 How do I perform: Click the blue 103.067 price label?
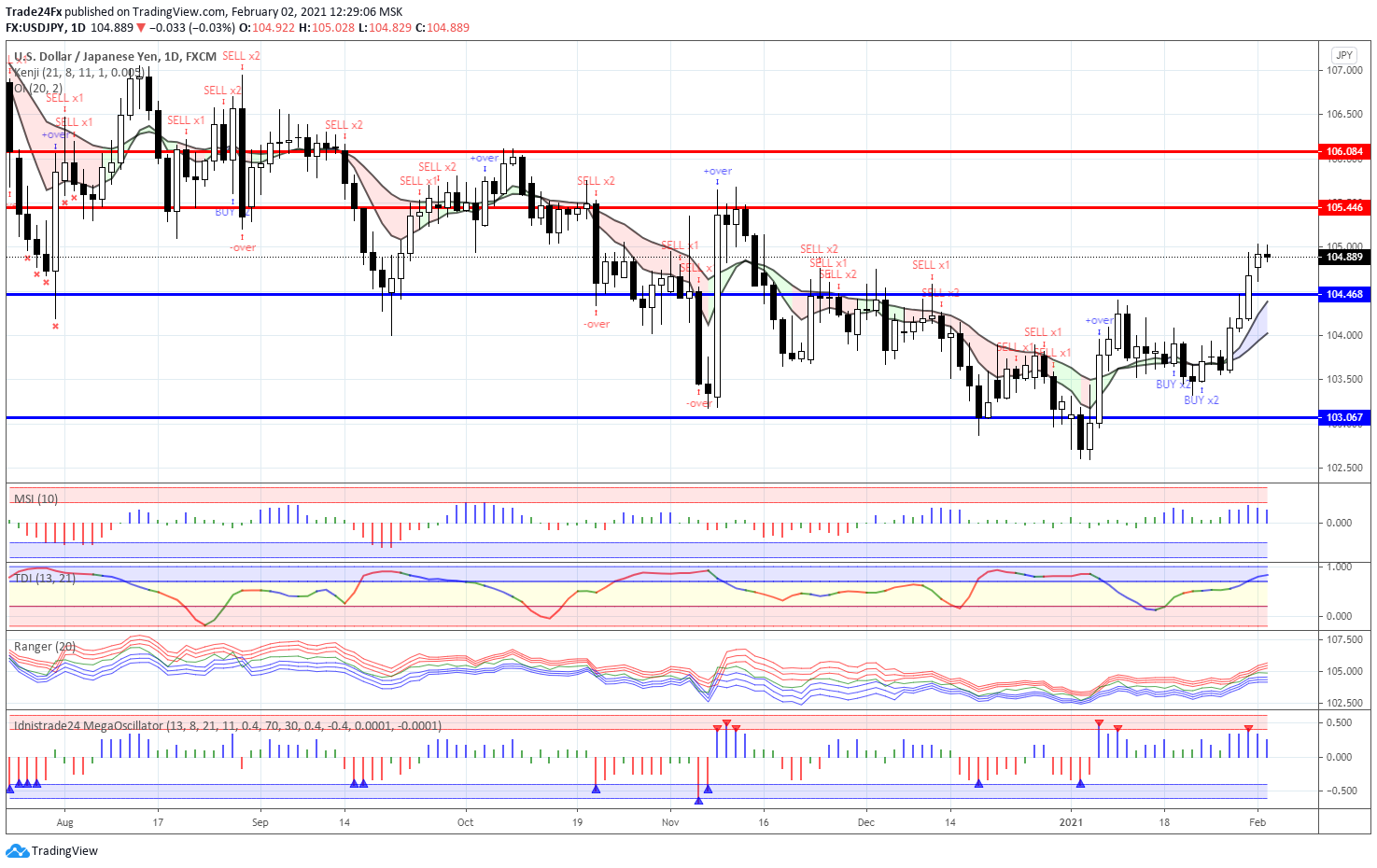(1344, 417)
